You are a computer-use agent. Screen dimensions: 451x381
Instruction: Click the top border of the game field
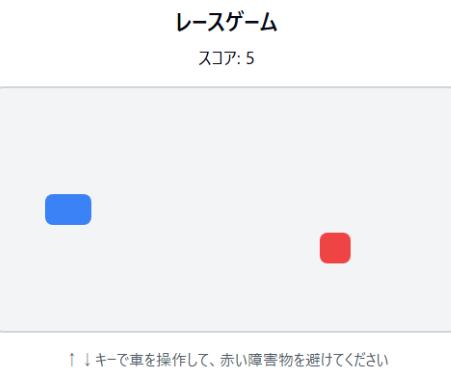pos(225,88)
